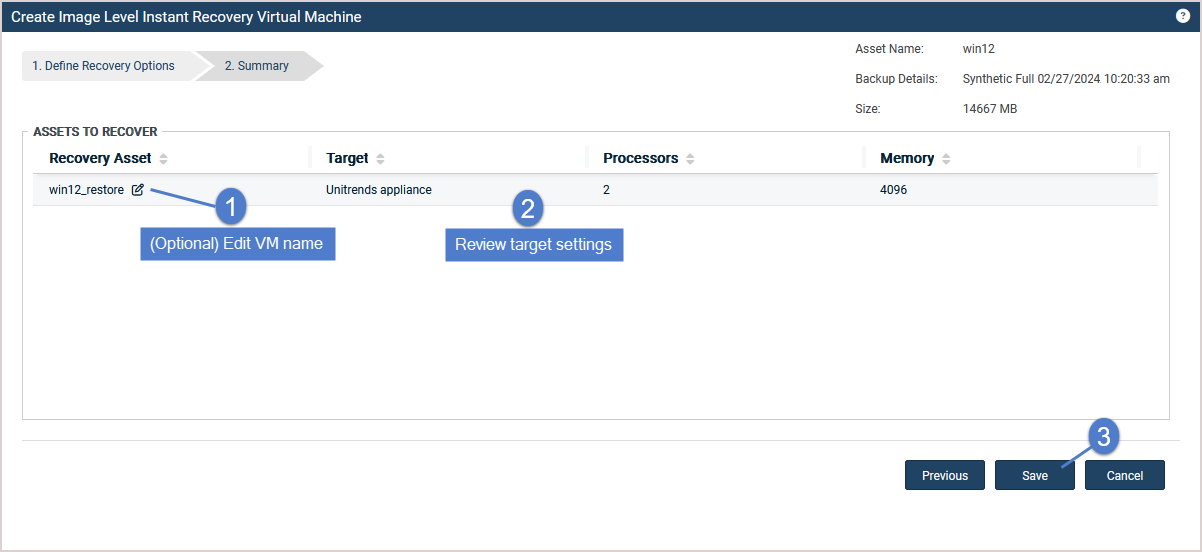The width and height of the screenshot is (1202, 552).
Task: Sort by Recovery Asset column arrows
Action: (x=163, y=159)
